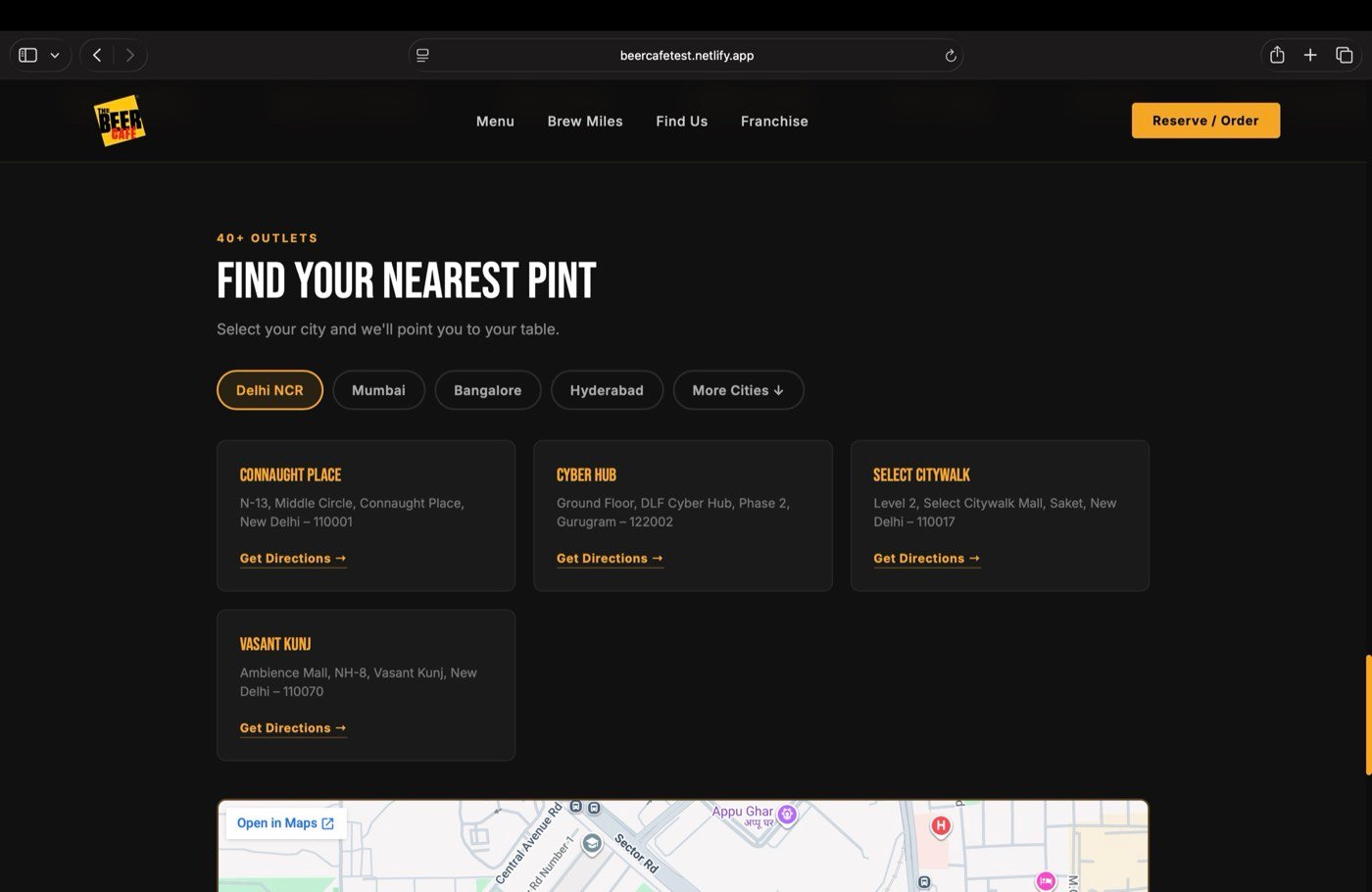
Task: Click the 40+ Outlets label
Action: click(x=267, y=238)
